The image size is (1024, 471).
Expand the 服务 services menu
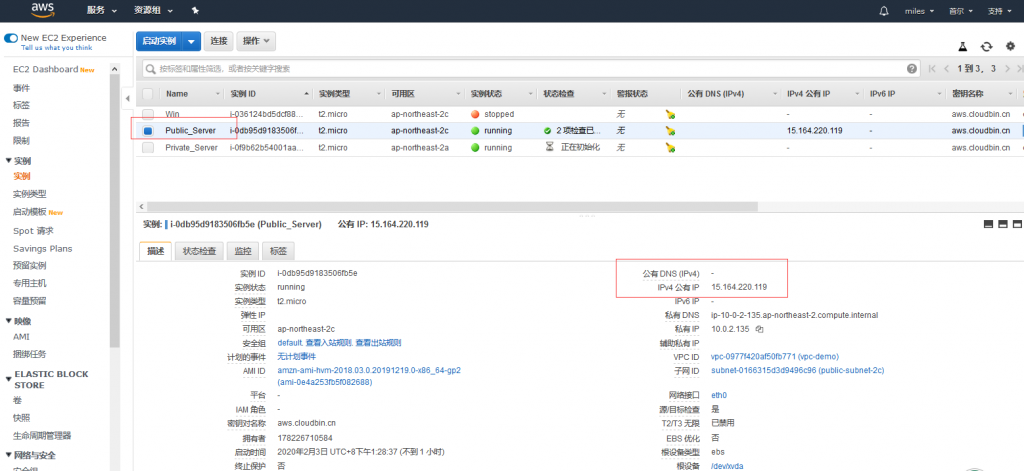tap(101, 10)
